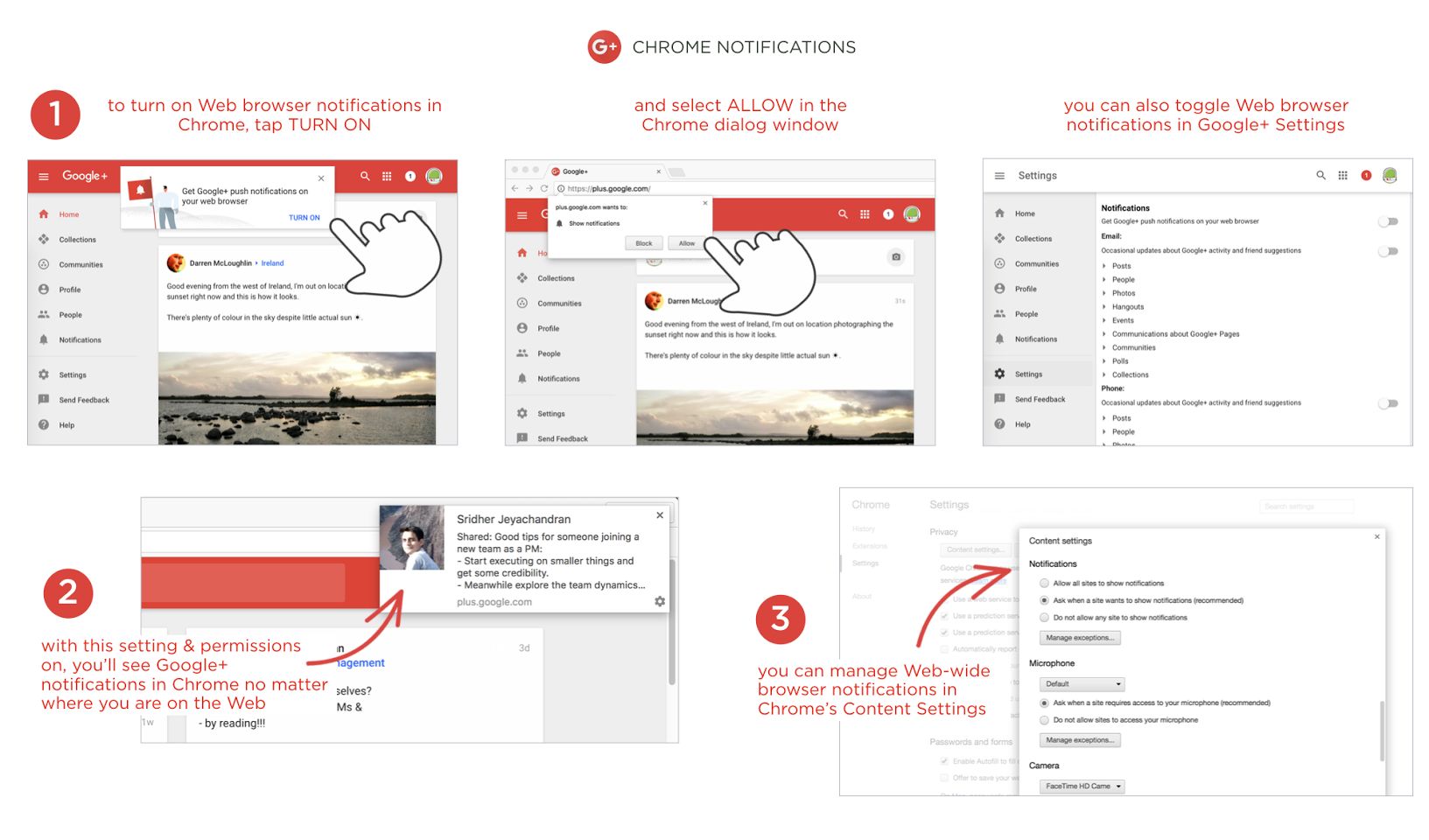Open the Microphone 'Default' dropdown
1429x840 pixels.
click(1082, 684)
